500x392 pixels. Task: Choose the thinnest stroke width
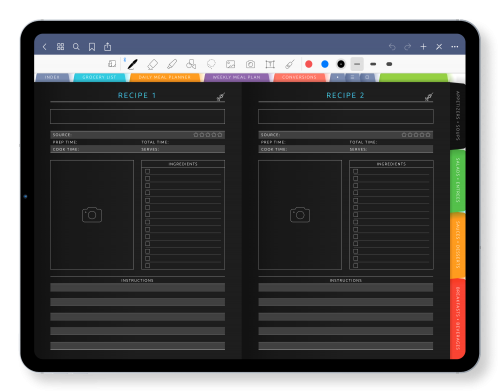click(x=357, y=64)
